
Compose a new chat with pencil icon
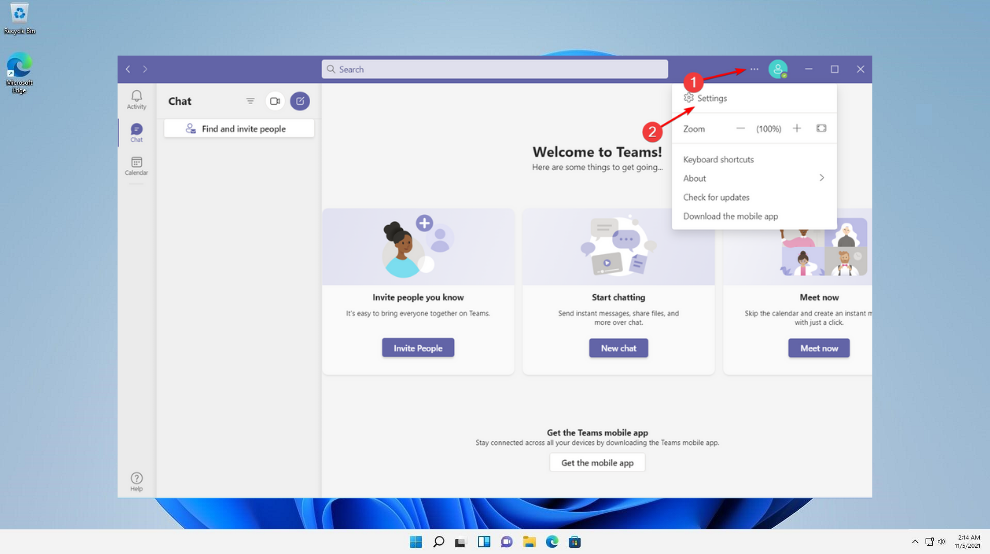pos(300,101)
